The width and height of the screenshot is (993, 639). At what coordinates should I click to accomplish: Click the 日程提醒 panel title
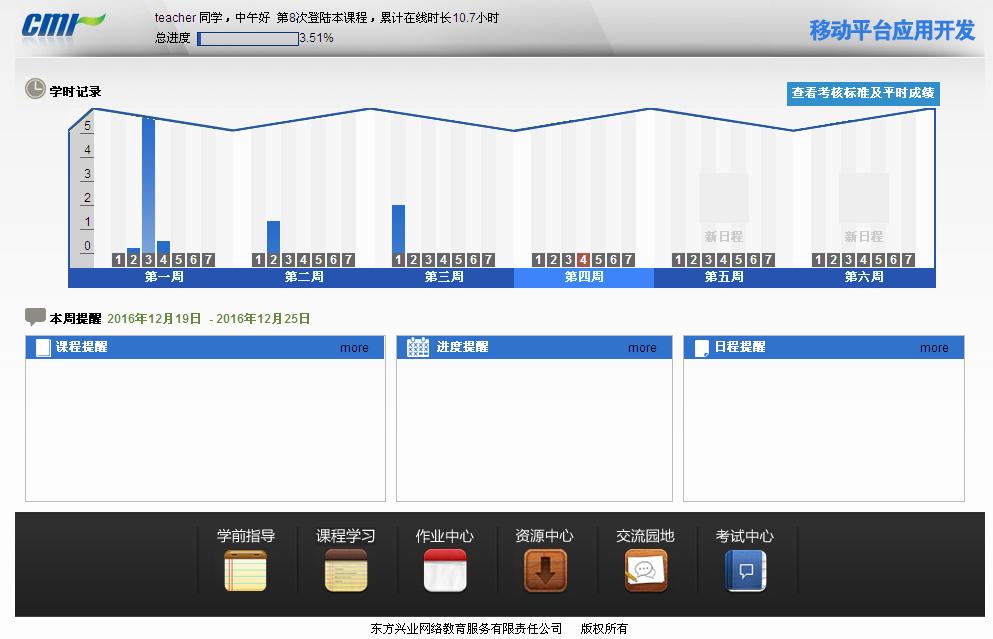tap(740, 347)
